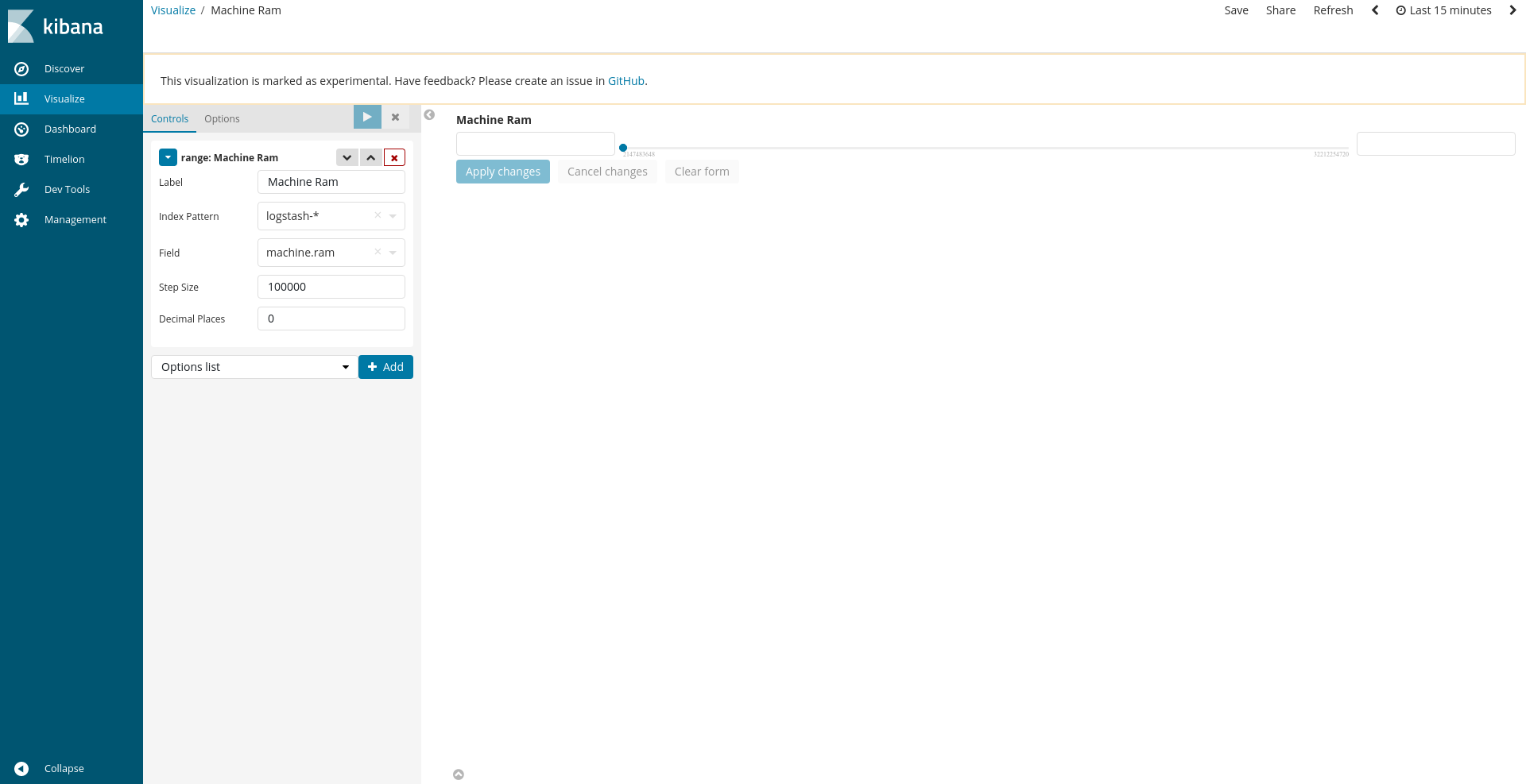Click Clear form button
Viewport: 1526px width, 784px height.
pyautogui.click(x=702, y=172)
